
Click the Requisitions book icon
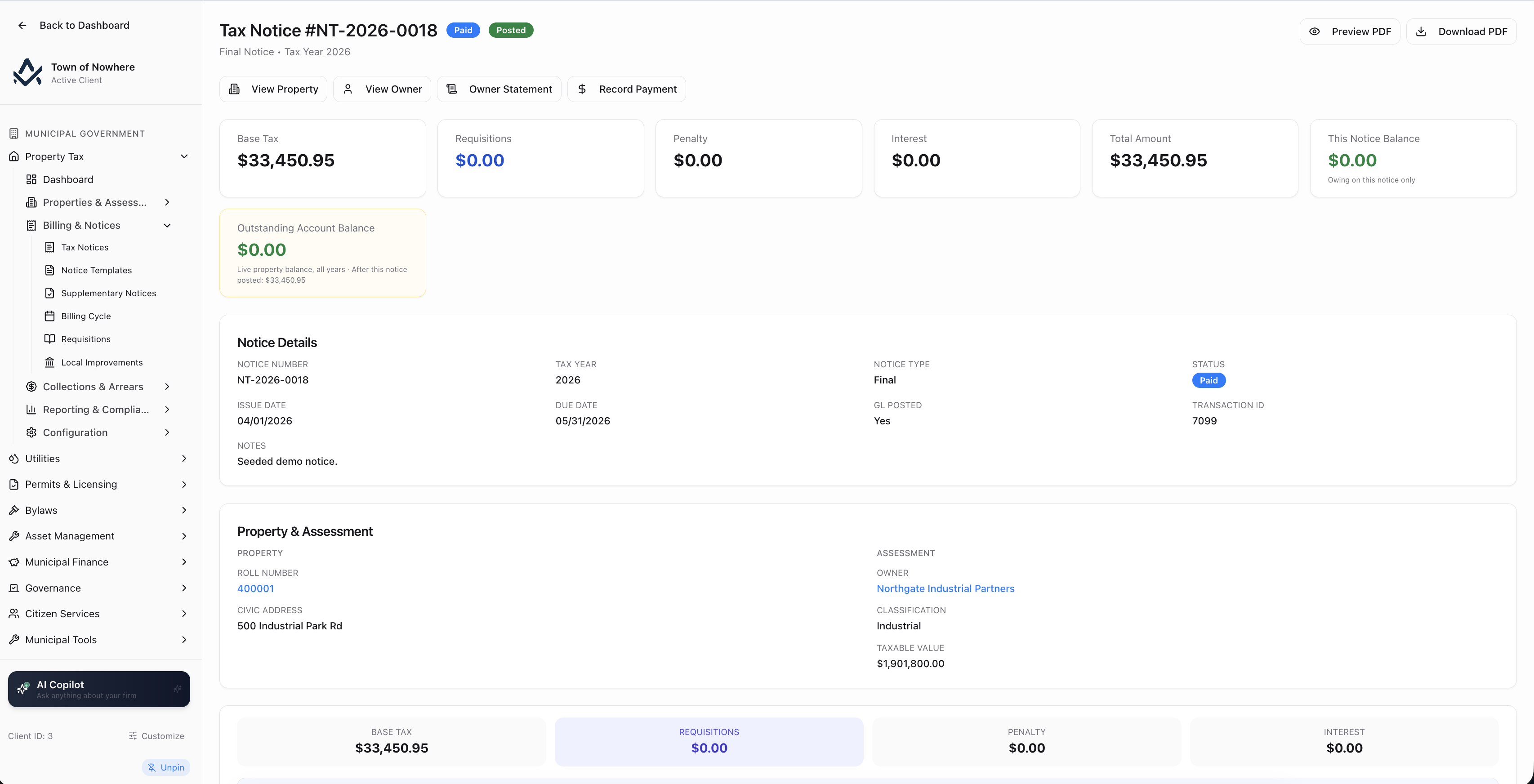click(50, 339)
